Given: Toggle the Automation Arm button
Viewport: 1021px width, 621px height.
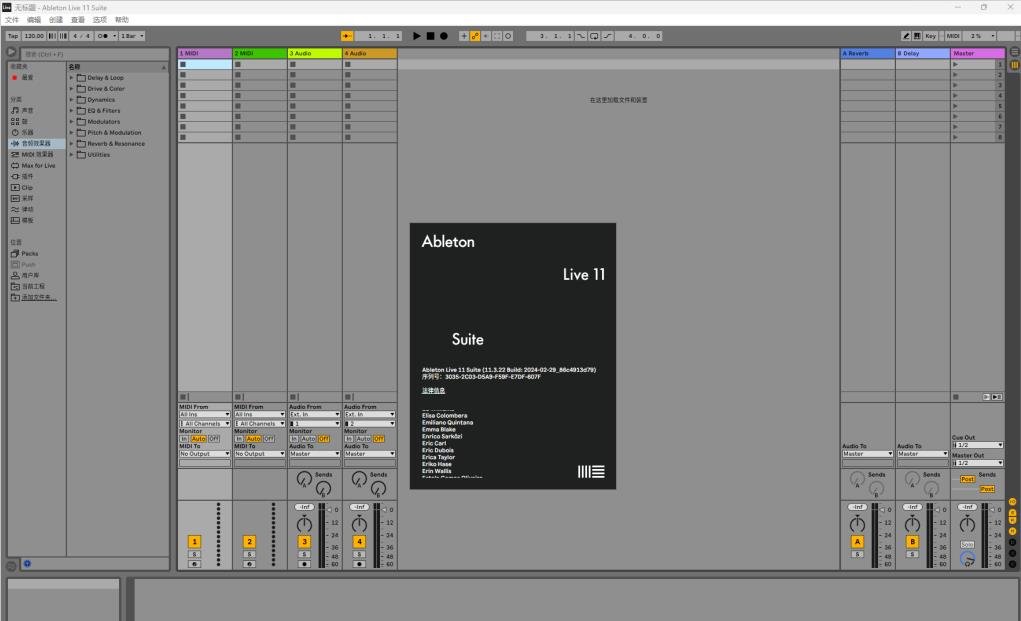Looking at the screenshot, I should (475, 36).
